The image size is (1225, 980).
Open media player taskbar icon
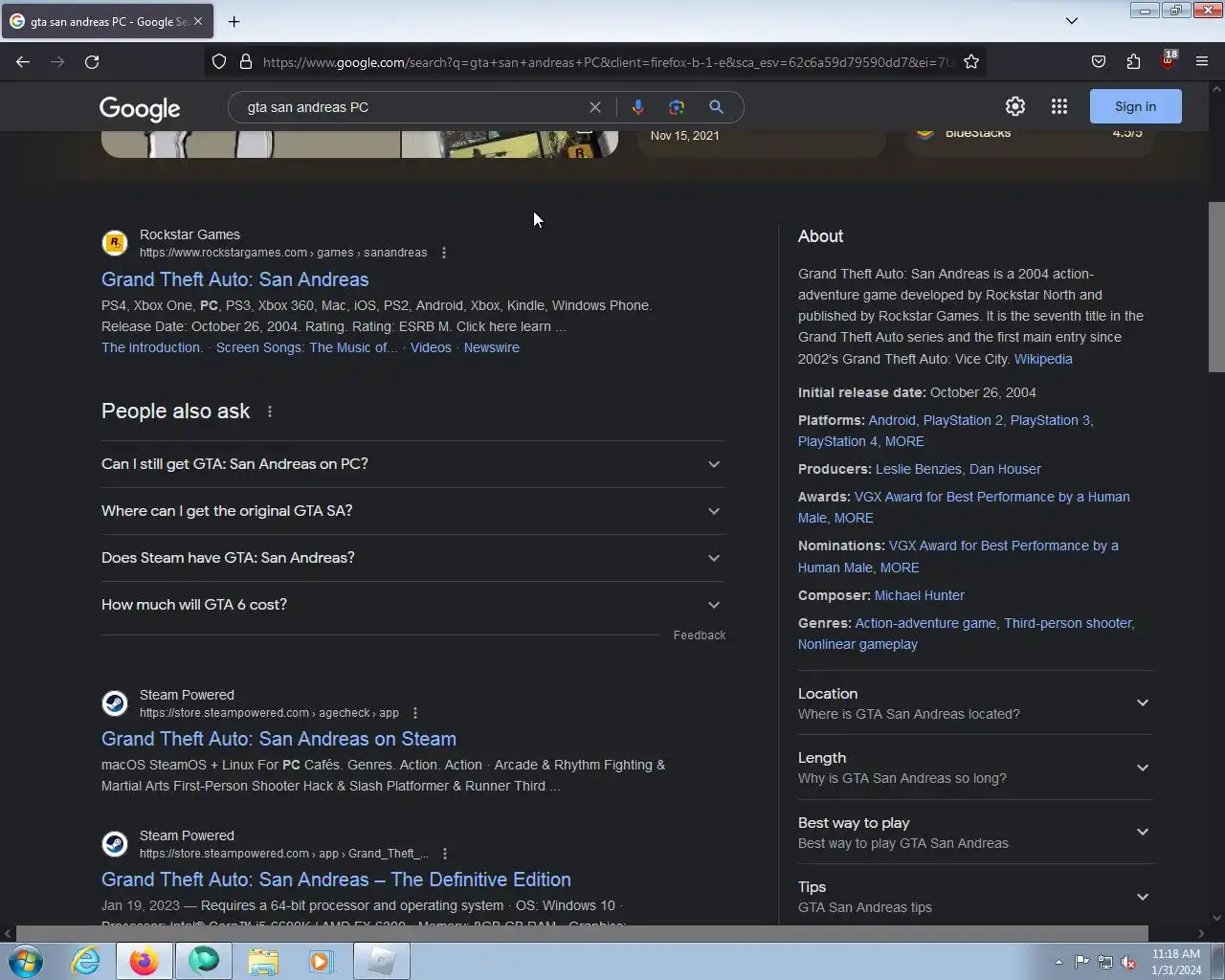point(322,961)
